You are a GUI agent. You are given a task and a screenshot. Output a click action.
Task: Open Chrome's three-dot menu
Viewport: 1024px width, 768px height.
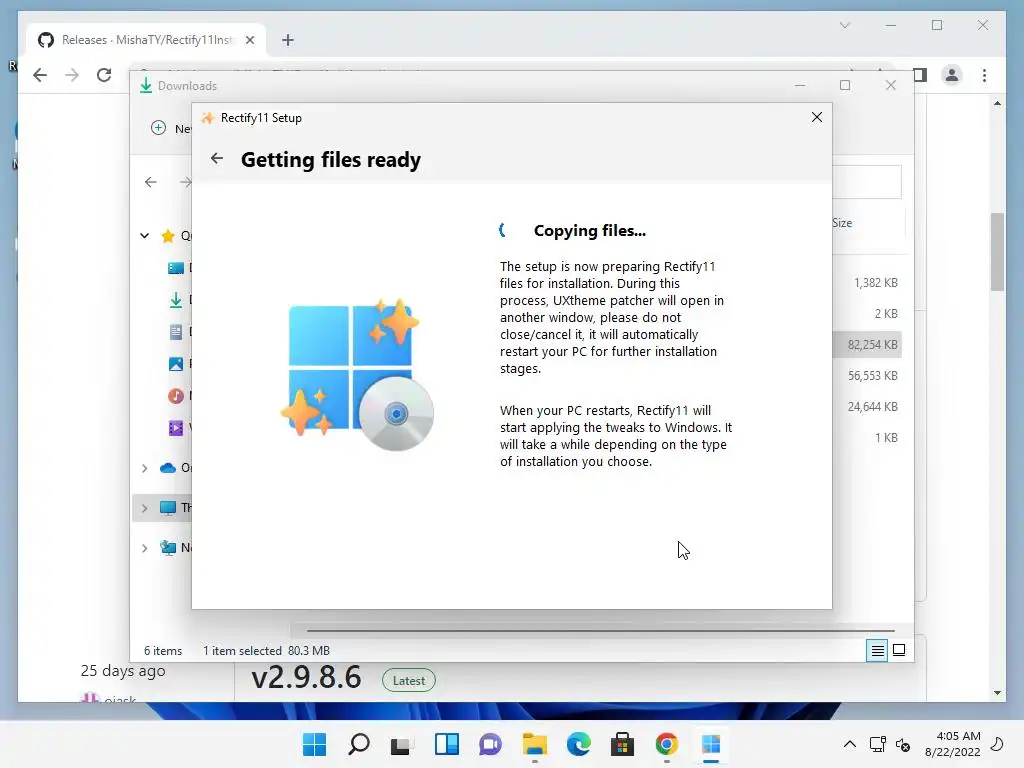point(984,75)
